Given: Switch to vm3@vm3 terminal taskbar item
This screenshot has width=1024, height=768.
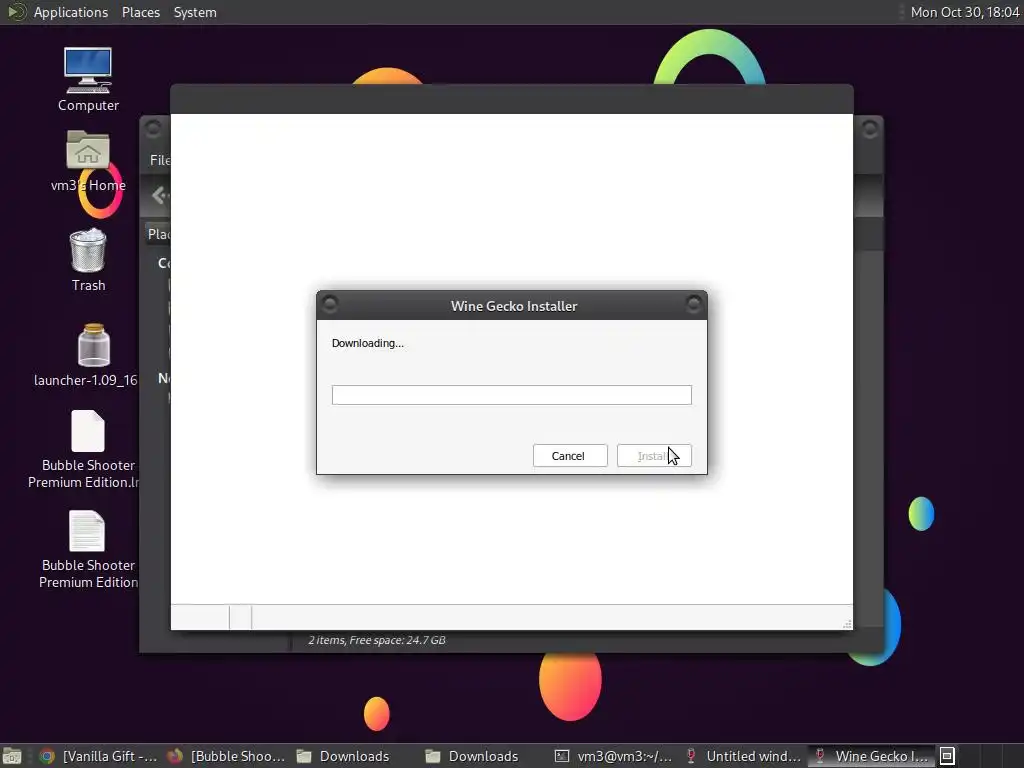Looking at the screenshot, I should 613,756.
